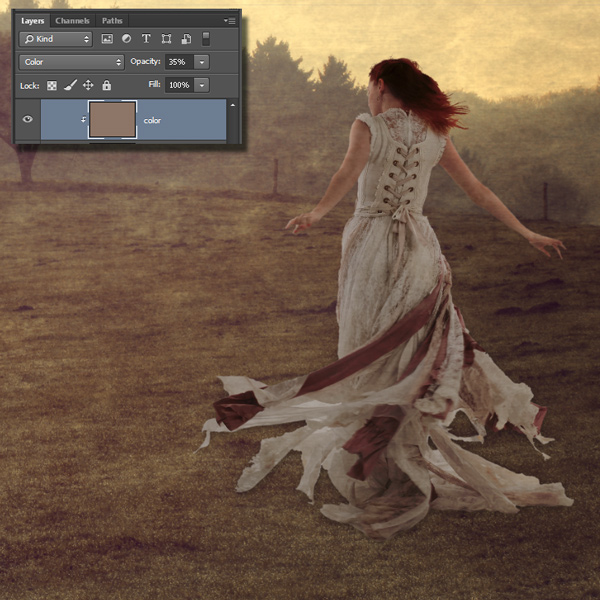Viewport: 600px width, 600px height.
Task: Click the layers list scroll up arrow
Action: pyautogui.click(x=233, y=105)
